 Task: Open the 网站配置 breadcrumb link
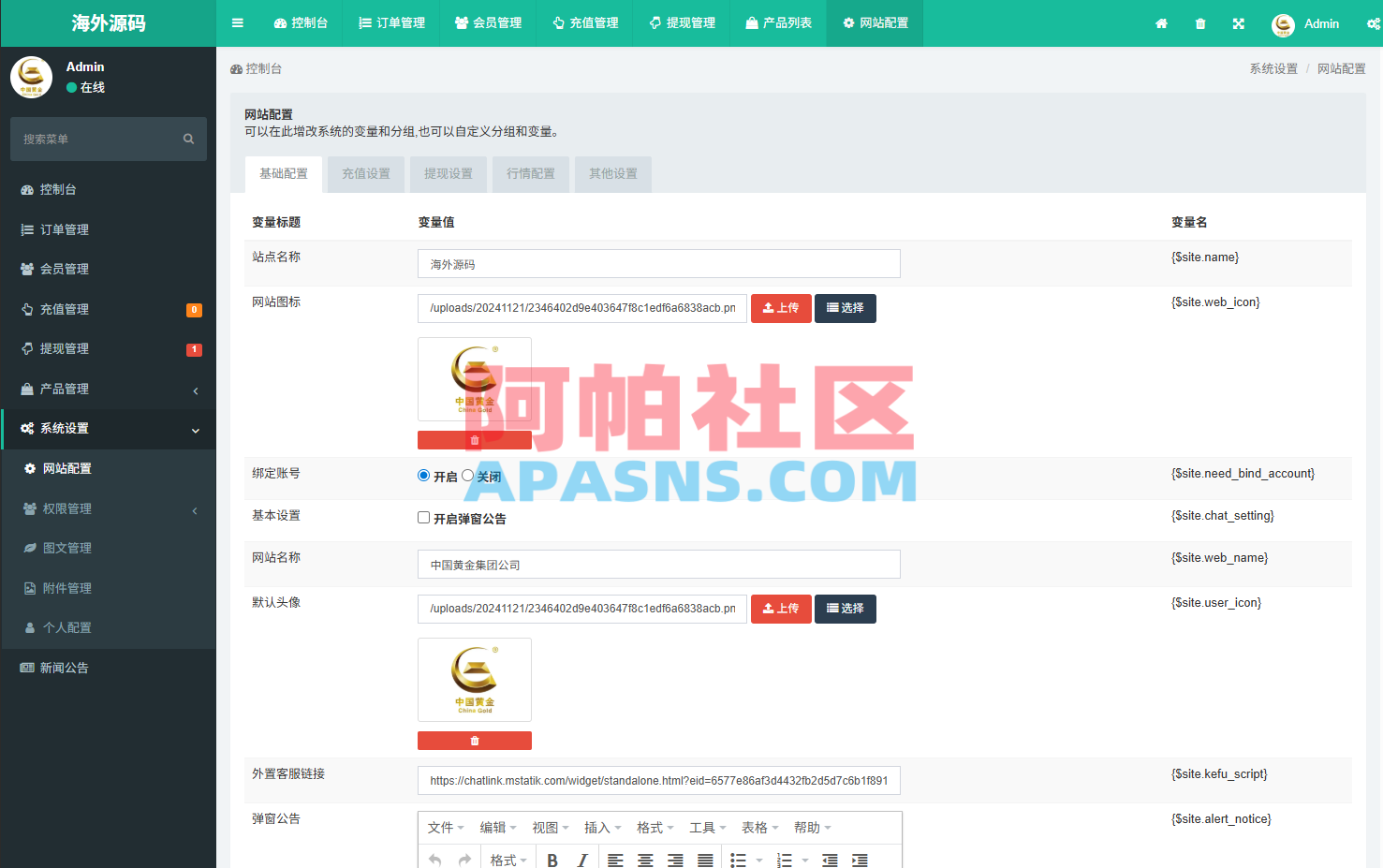coord(1341,68)
